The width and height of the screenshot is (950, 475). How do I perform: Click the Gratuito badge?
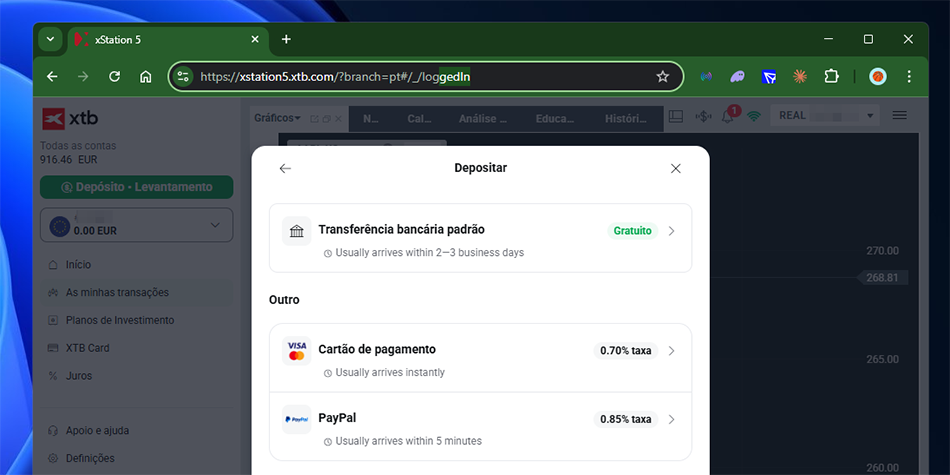633,231
